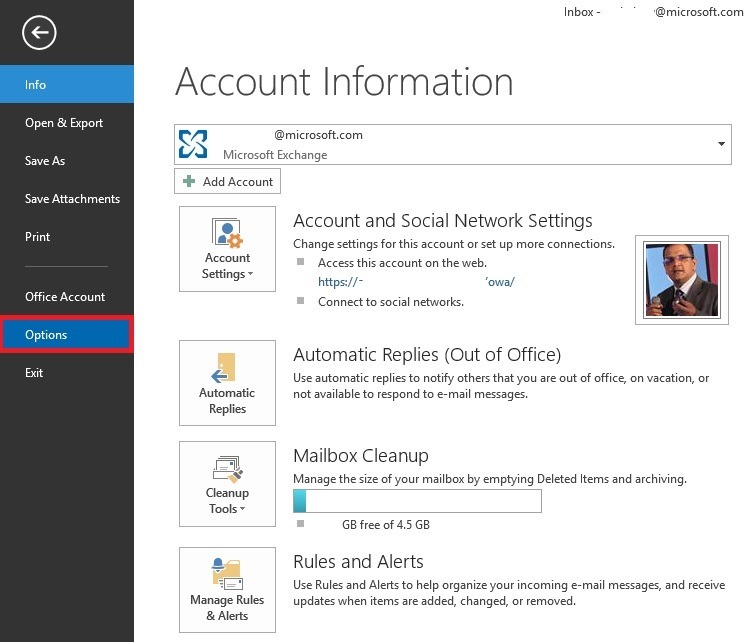Click the Manage Rules & Alerts folder-bell icon
744x642 pixels.
(227, 574)
